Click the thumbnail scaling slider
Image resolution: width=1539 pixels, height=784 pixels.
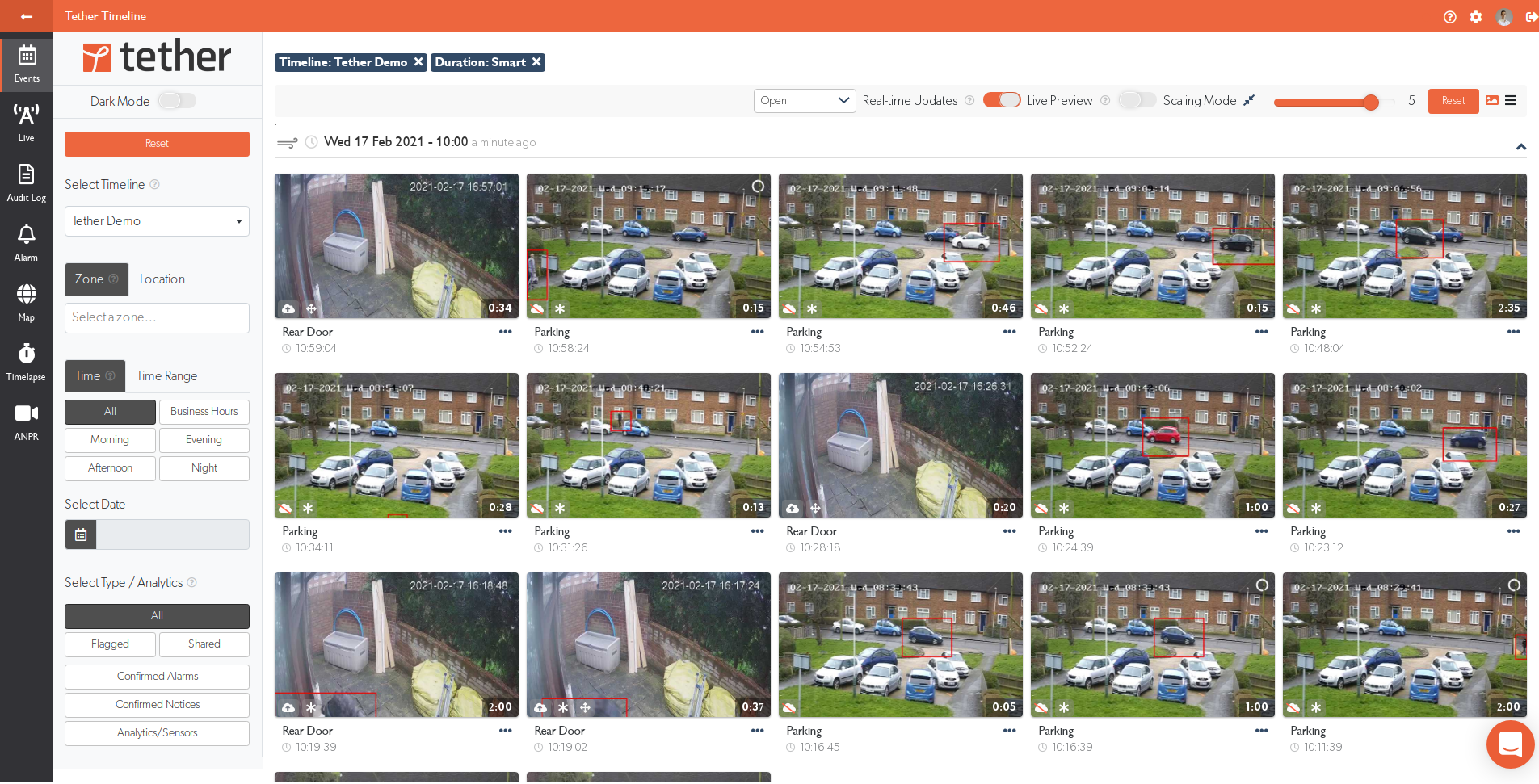point(1333,102)
